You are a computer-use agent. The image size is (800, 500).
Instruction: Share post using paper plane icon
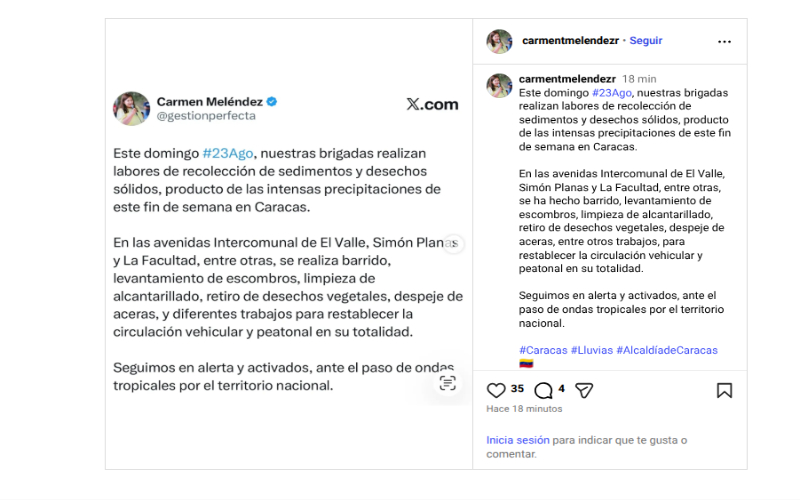click(x=584, y=390)
